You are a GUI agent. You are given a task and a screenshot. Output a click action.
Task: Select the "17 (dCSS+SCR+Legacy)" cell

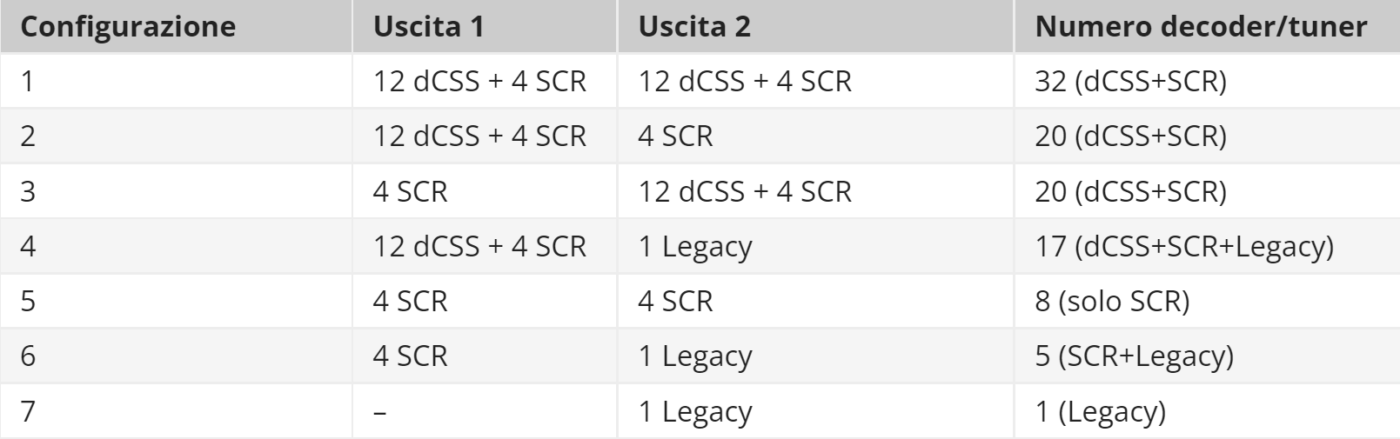tap(1185, 247)
